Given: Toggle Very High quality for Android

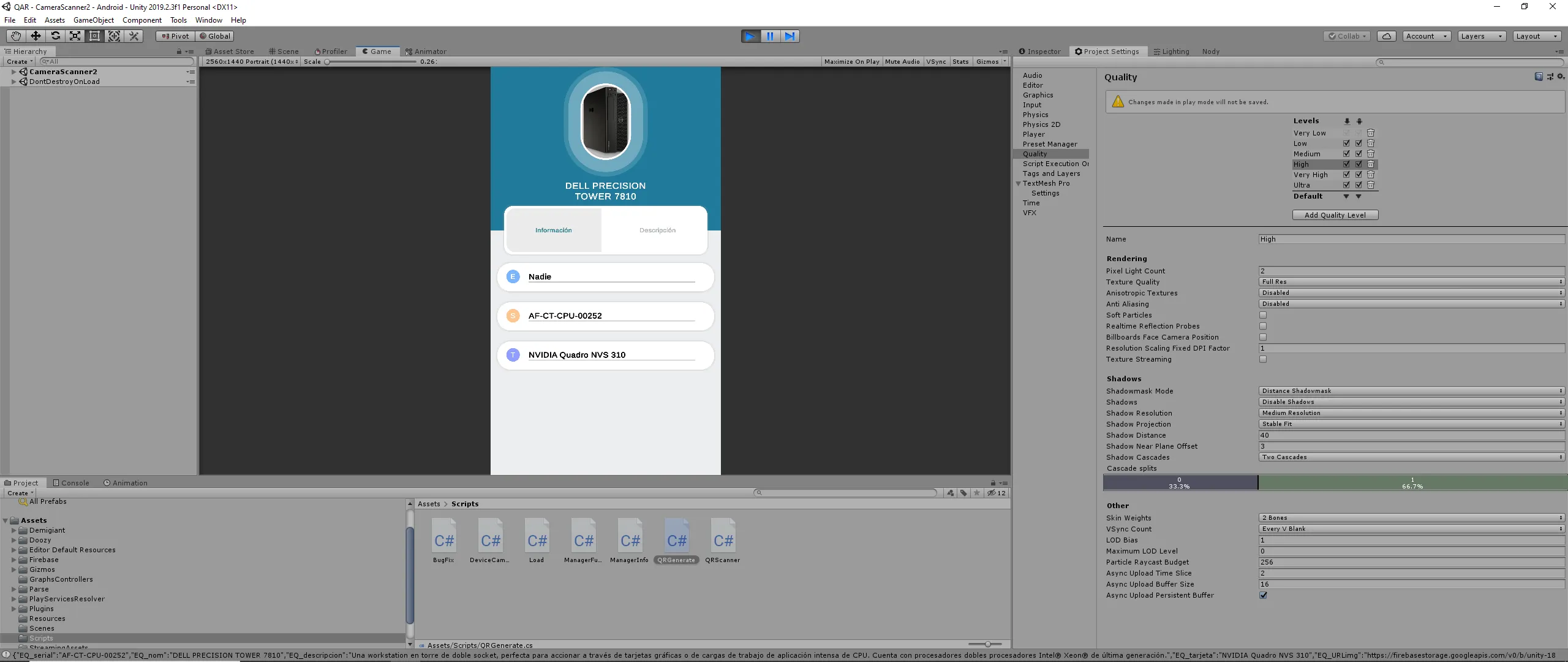Looking at the screenshot, I should click(x=1359, y=175).
